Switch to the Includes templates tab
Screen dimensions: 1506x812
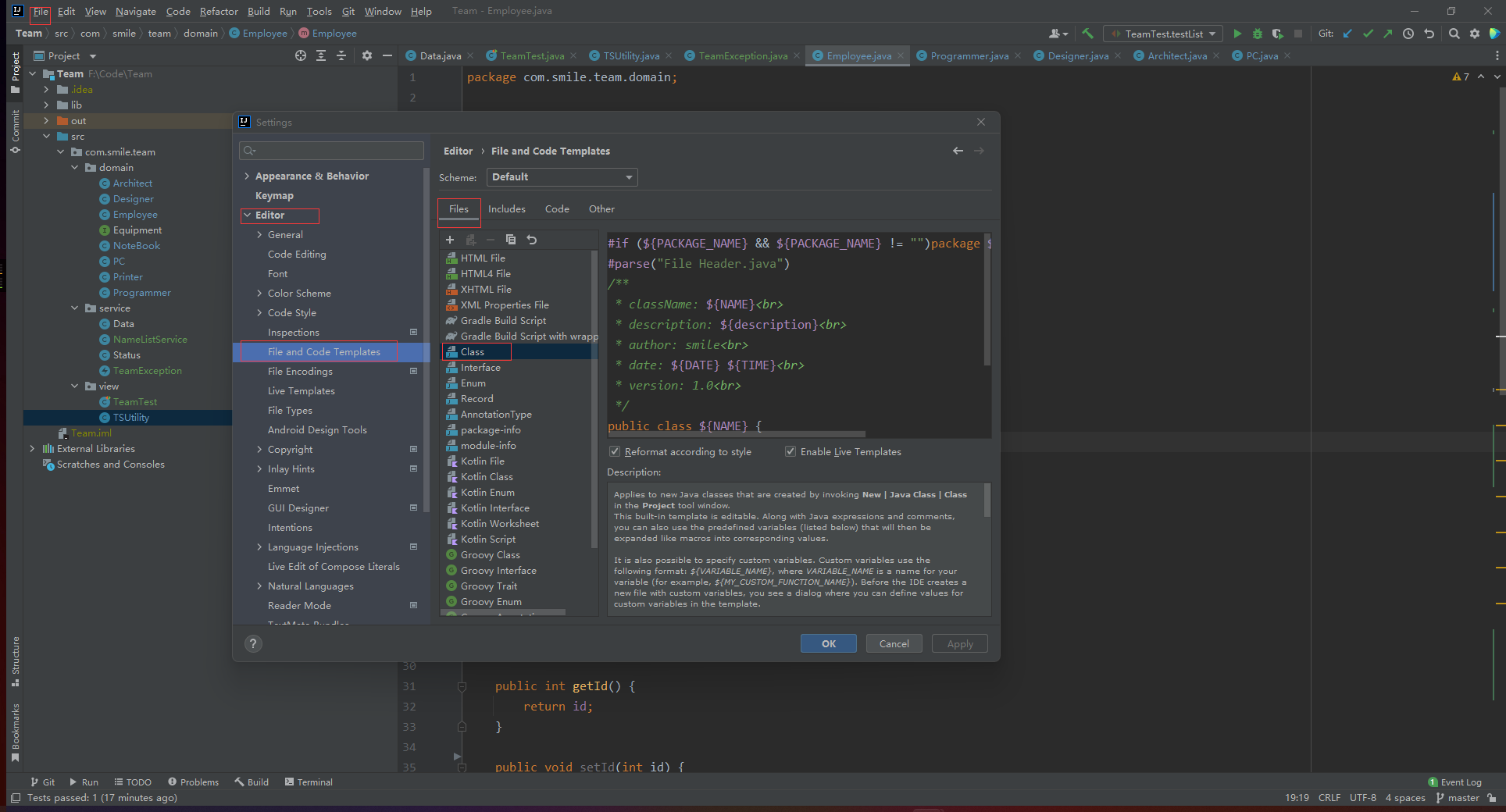coord(506,208)
